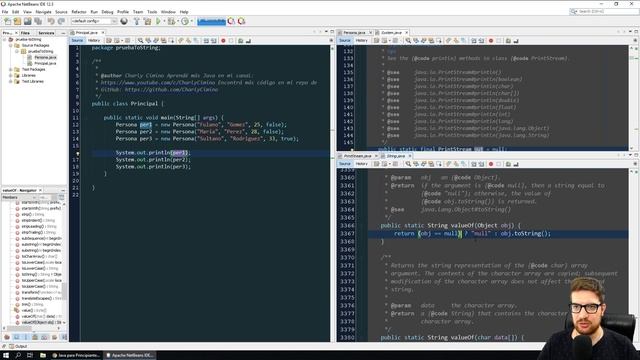
Task: Start macro recording red dot in Principal.java toolbar
Action: [x=223, y=40]
